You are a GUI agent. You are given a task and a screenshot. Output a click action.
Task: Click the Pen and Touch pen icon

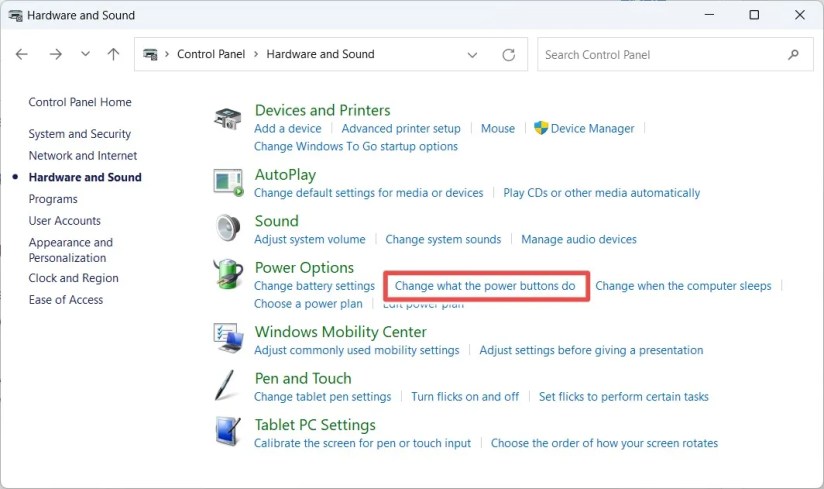pos(224,385)
